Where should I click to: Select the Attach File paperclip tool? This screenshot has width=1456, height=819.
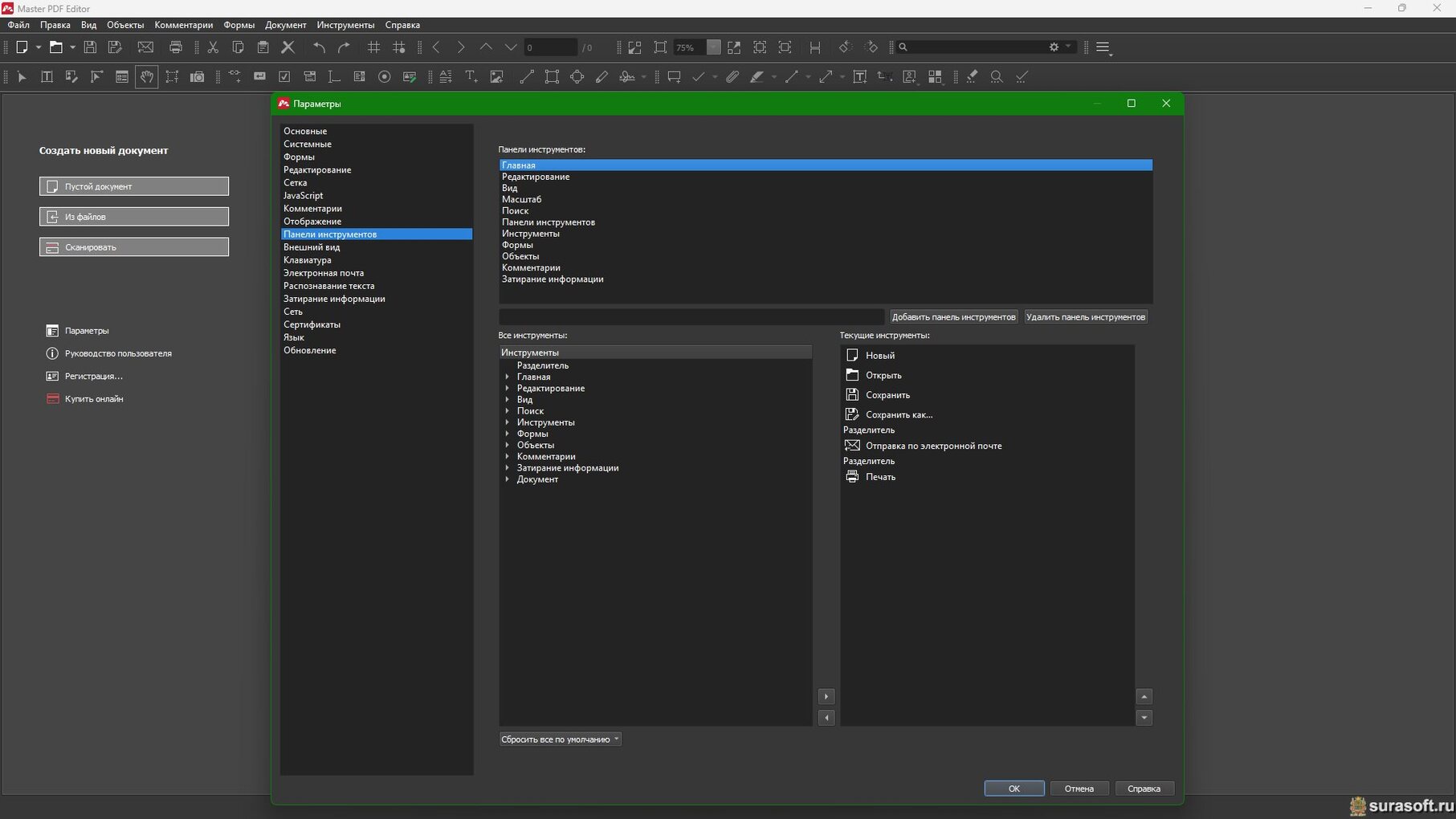click(x=732, y=77)
